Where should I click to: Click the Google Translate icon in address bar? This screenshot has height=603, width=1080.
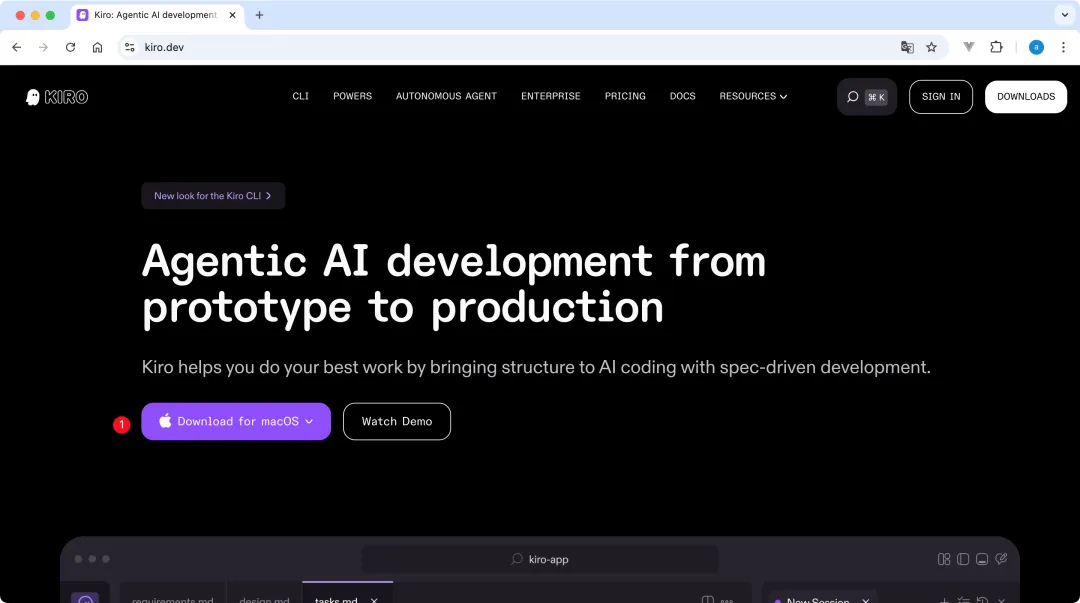(907, 47)
